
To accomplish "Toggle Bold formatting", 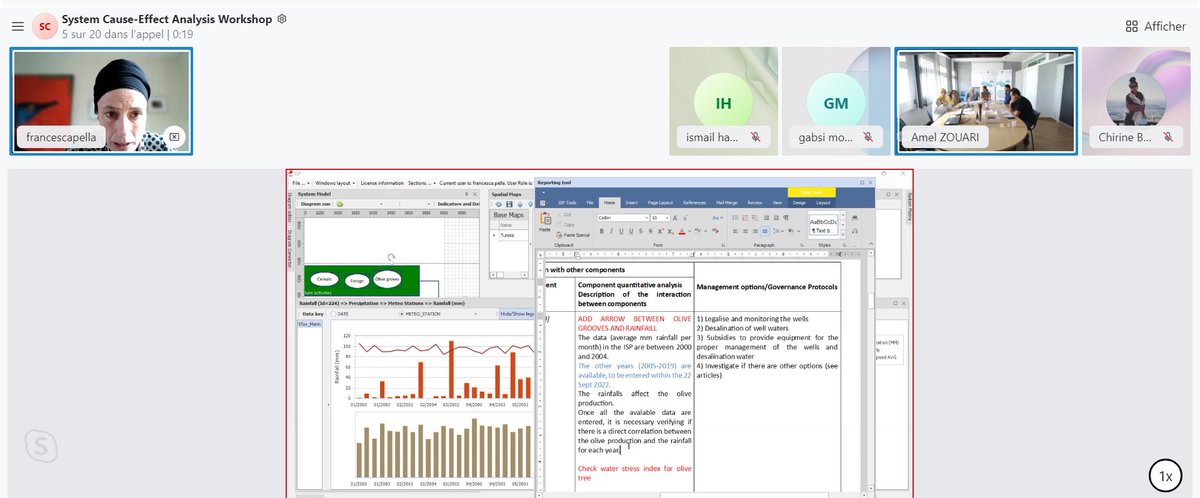I will coord(602,231).
